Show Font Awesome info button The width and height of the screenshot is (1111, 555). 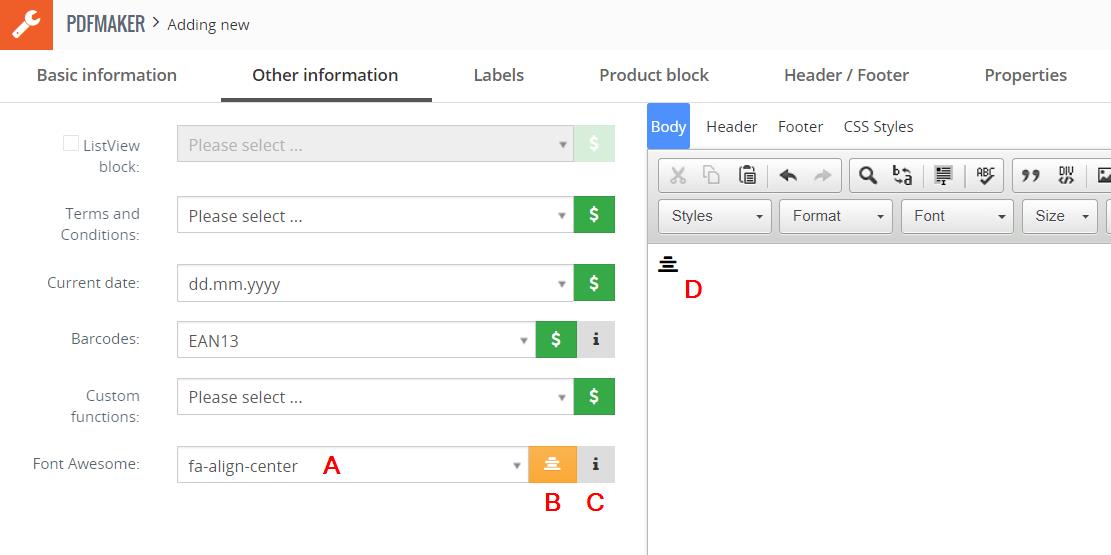[x=596, y=464]
